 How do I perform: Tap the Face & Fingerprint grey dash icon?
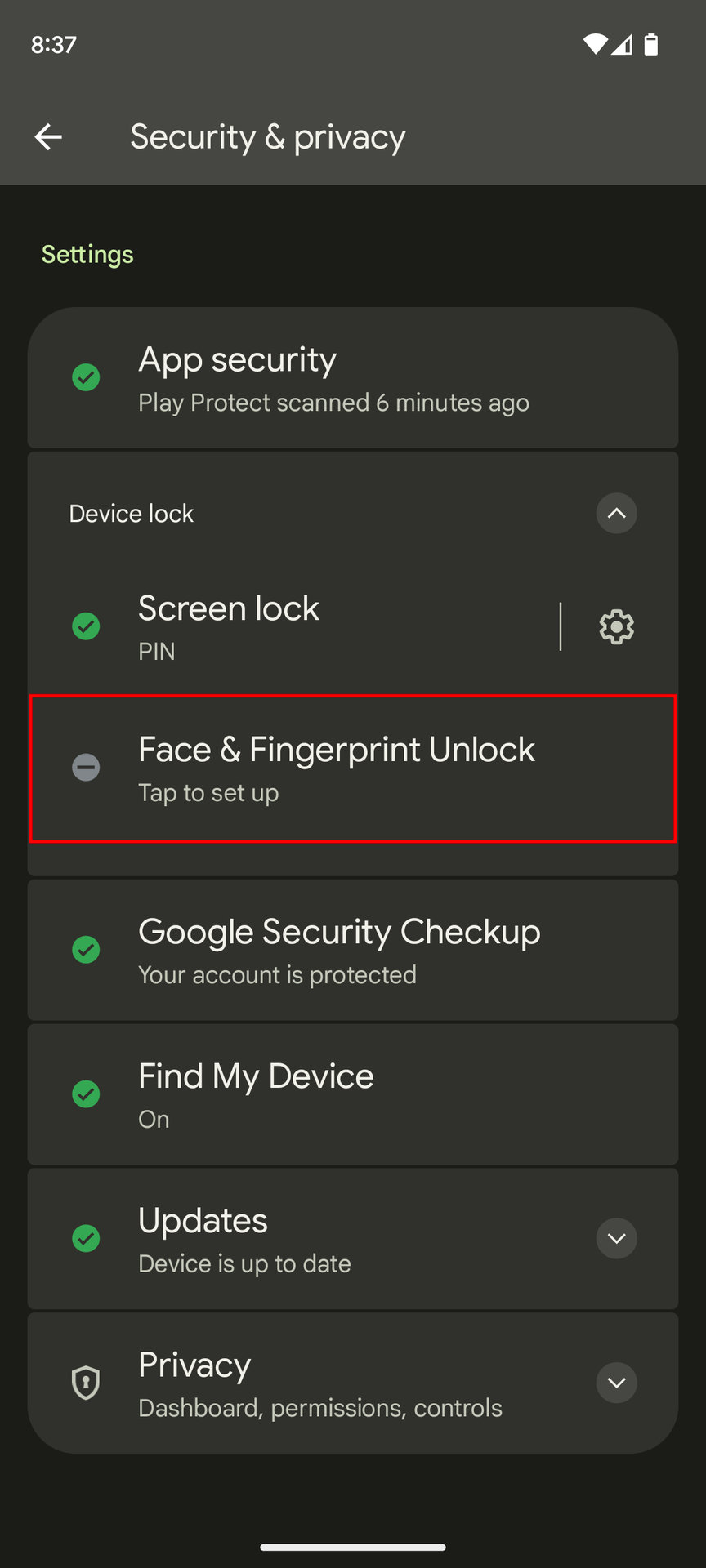[x=86, y=768]
